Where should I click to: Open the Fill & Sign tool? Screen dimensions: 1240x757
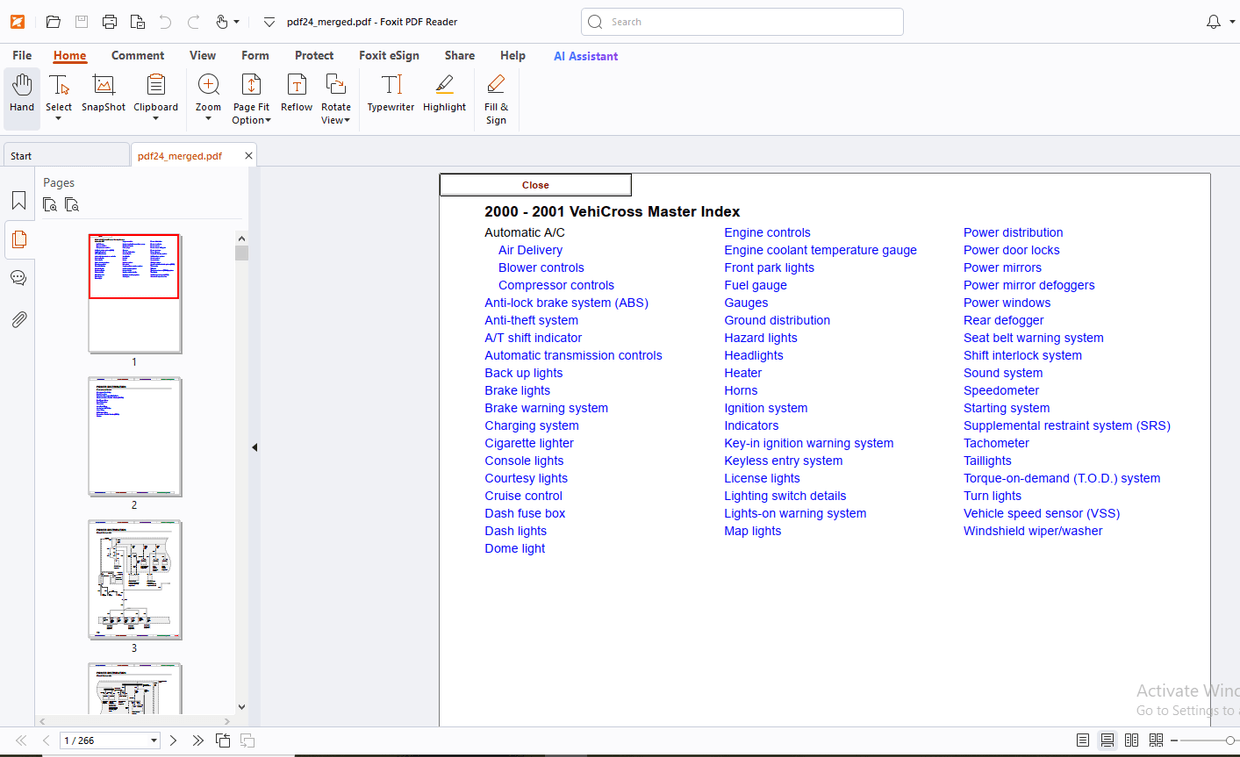tap(496, 99)
